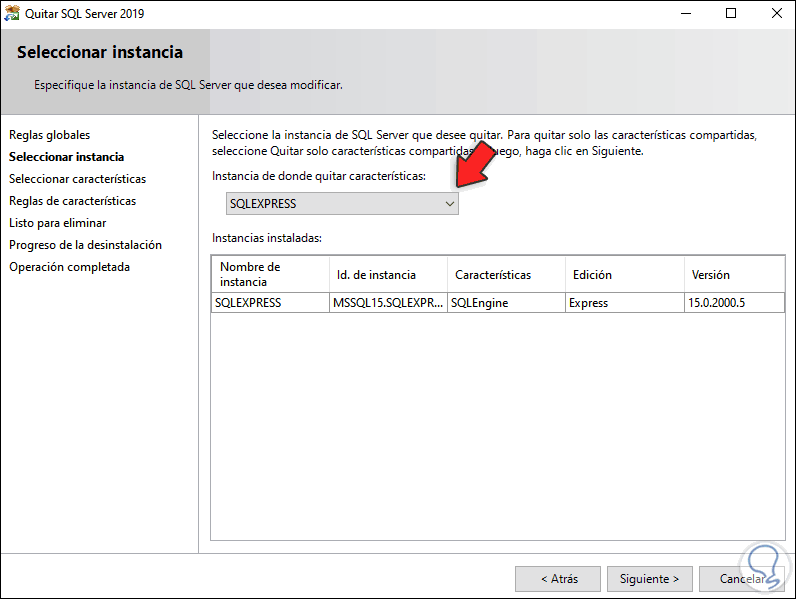
Task: Select the Reglas globales step
Action: pos(50,135)
